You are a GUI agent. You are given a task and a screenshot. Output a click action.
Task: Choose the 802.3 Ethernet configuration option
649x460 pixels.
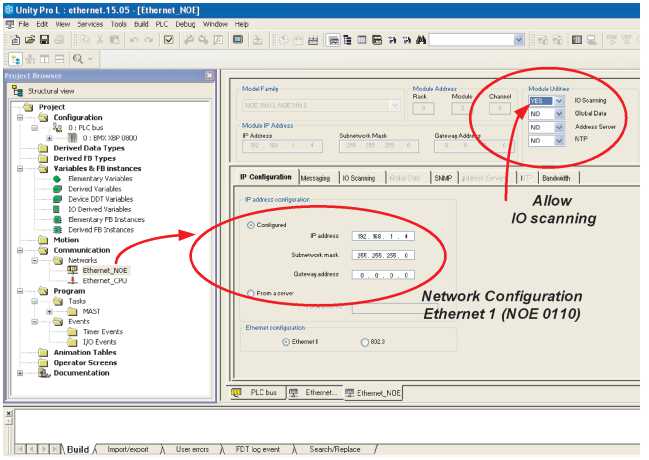pyautogui.click(x=364, y=342)
